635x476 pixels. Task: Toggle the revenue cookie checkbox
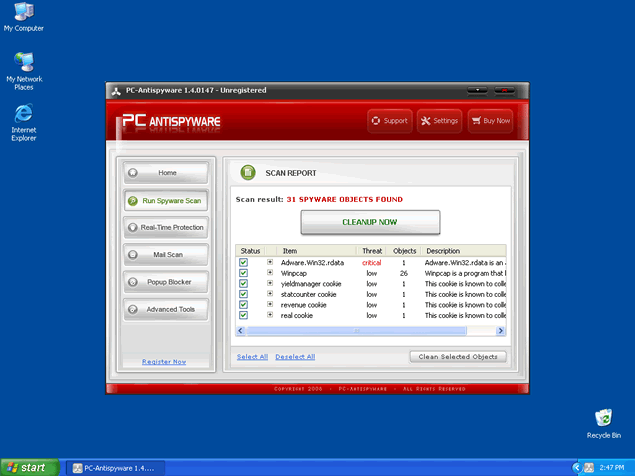[243, 305]
